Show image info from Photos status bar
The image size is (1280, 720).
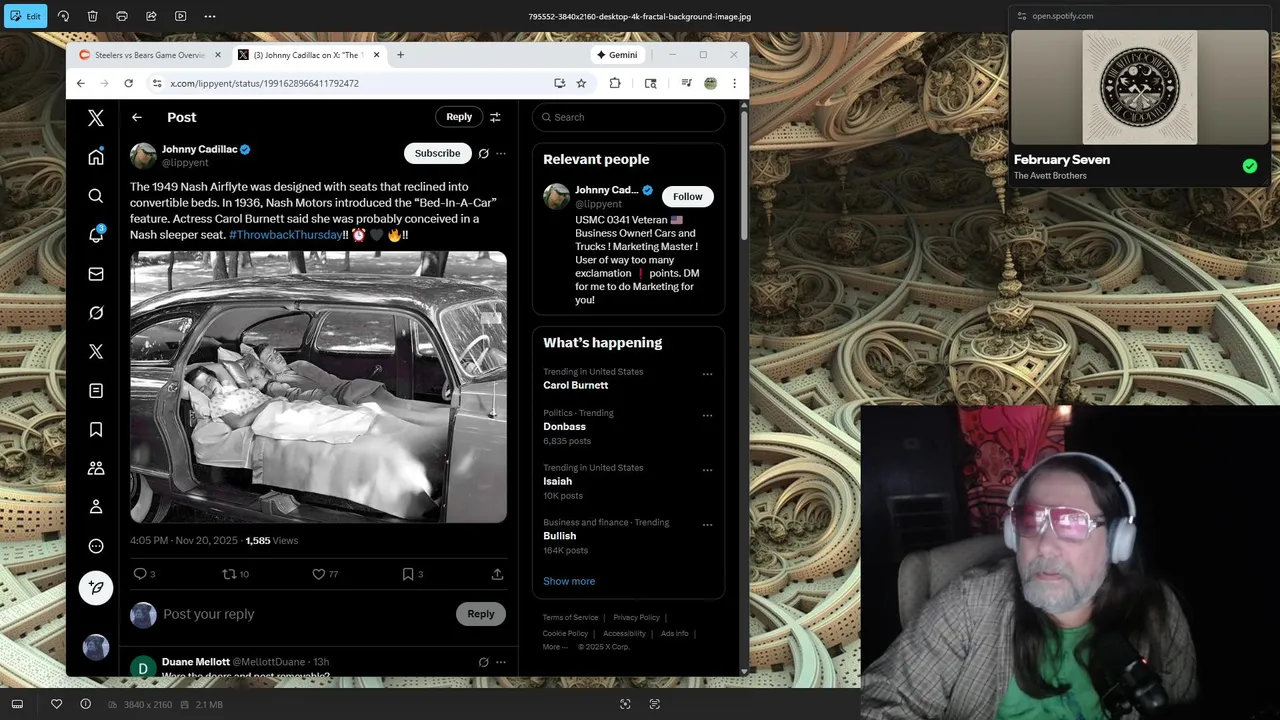[x=85, y=704]
